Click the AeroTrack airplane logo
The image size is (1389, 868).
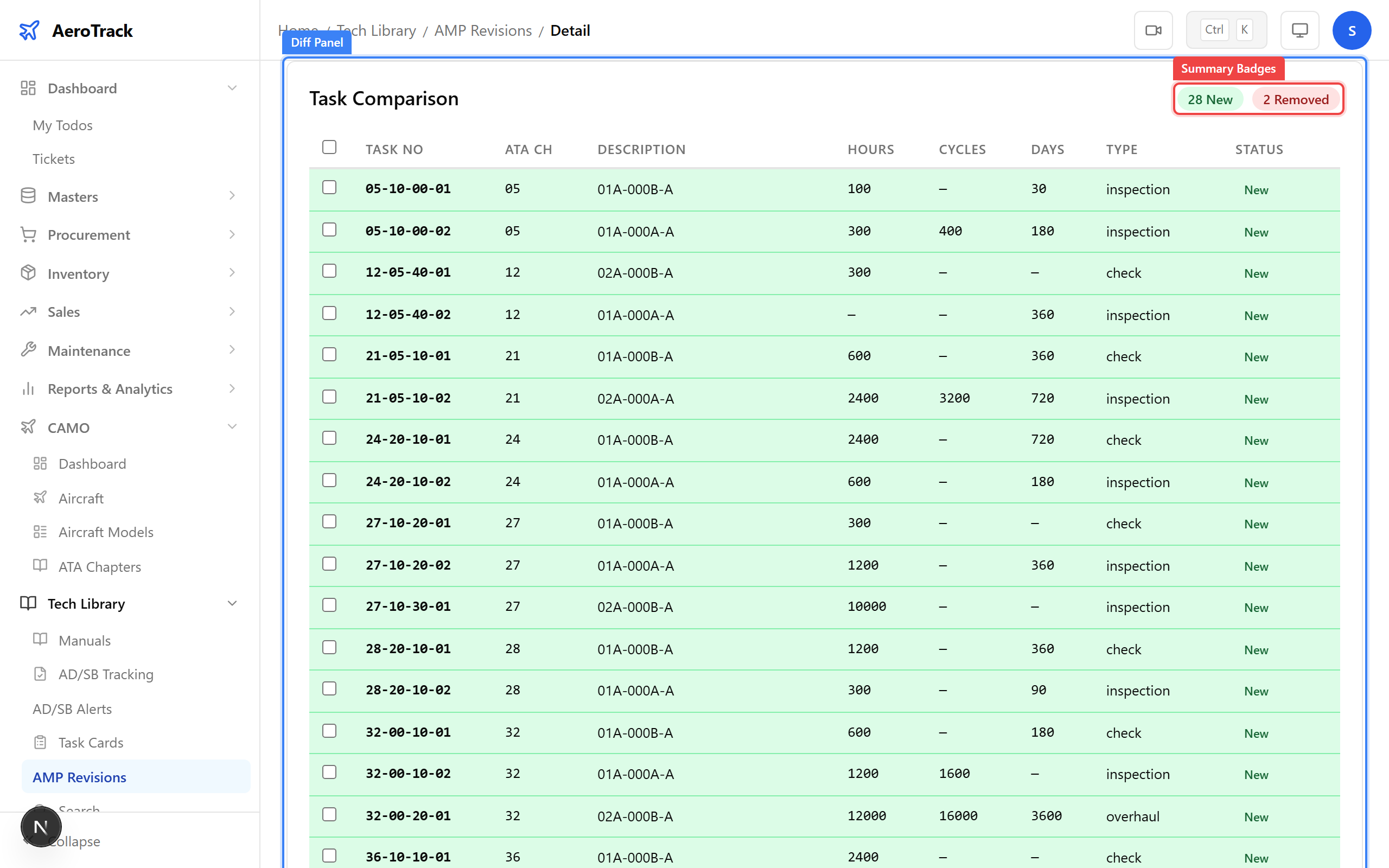click(29, 30)
